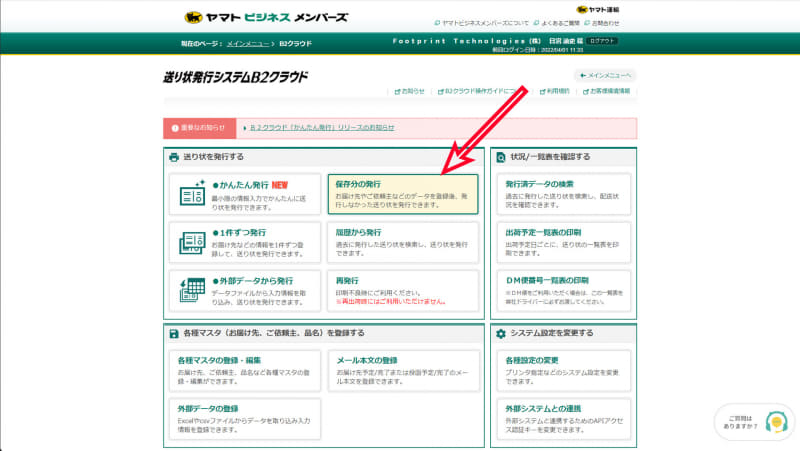
Task: Open B2クラウド操作ガイド link
Action: (480, 91)
